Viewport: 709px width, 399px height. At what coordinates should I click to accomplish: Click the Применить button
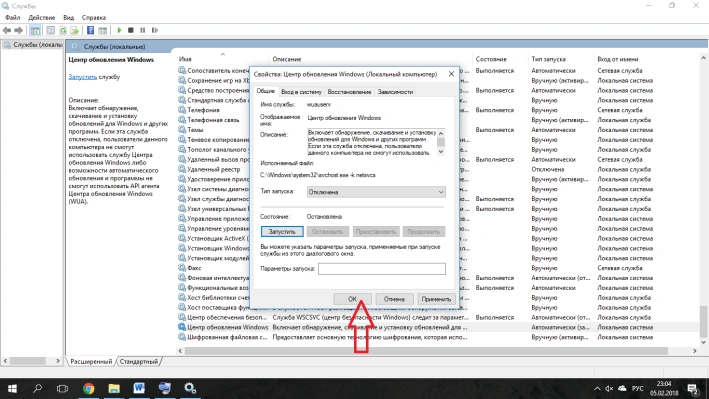pyautogui.click(x=436, y=299)
